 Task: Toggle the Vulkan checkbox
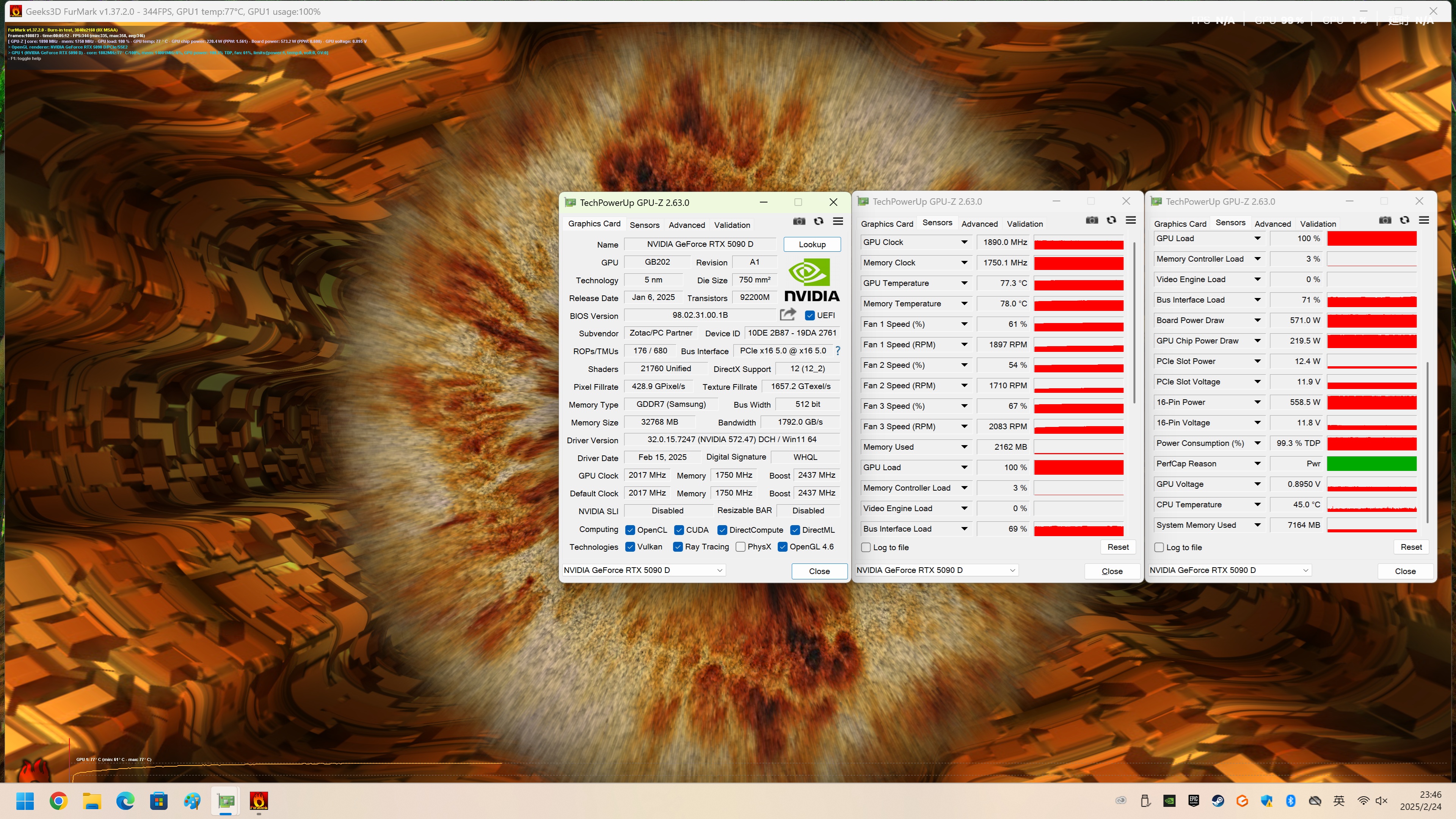(x=630, y=547)
